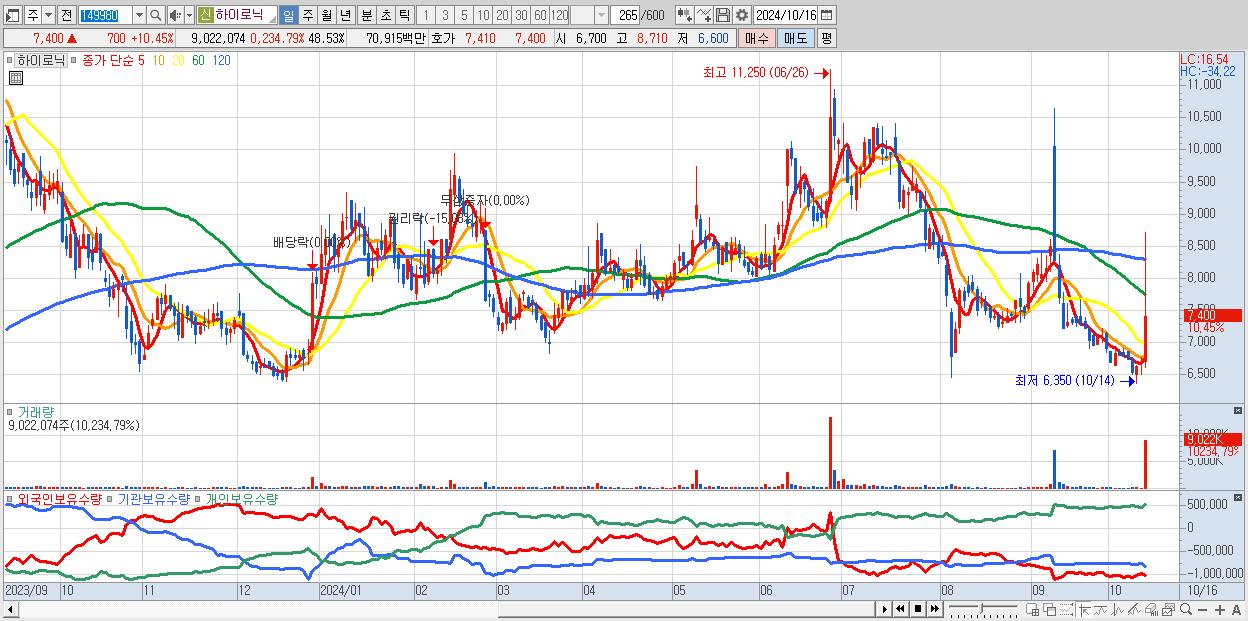Click the 외국인보유수량 indicator label
This screenshot has width=1248, height=621.
tap(58, 498)
